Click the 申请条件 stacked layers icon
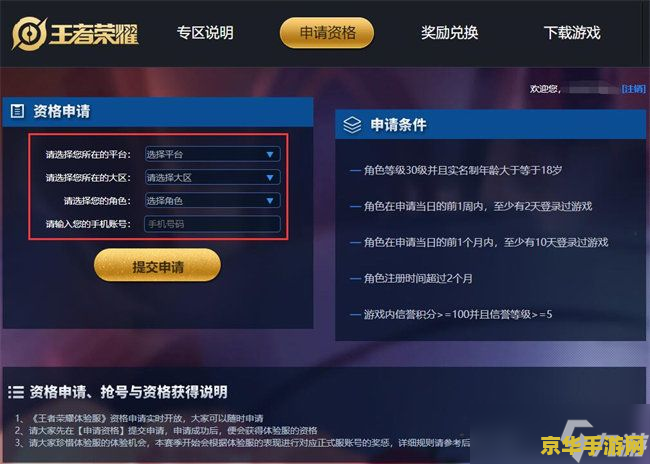650x464 pixels. pyautogui.click(x=352, y=124)
